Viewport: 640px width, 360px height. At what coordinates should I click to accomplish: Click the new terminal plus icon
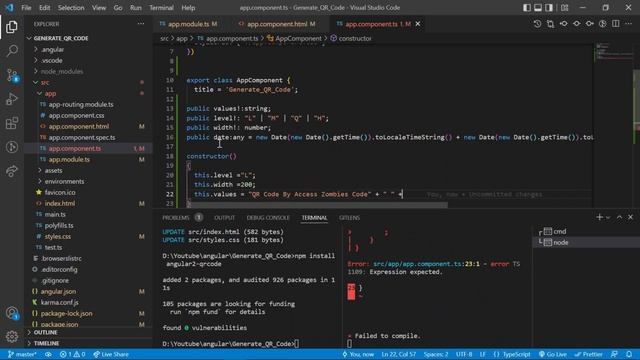point(599,217)
